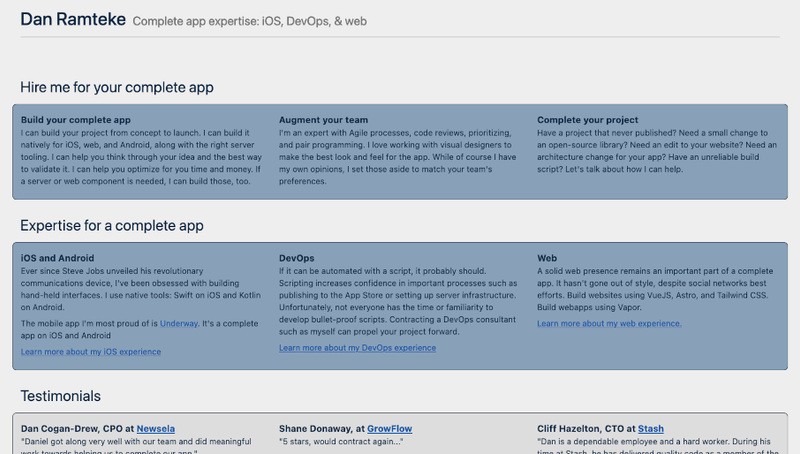Go to the GrowFlow link
Image resolution: width=800 pixels, height=454 pixels.
(389, 429)
